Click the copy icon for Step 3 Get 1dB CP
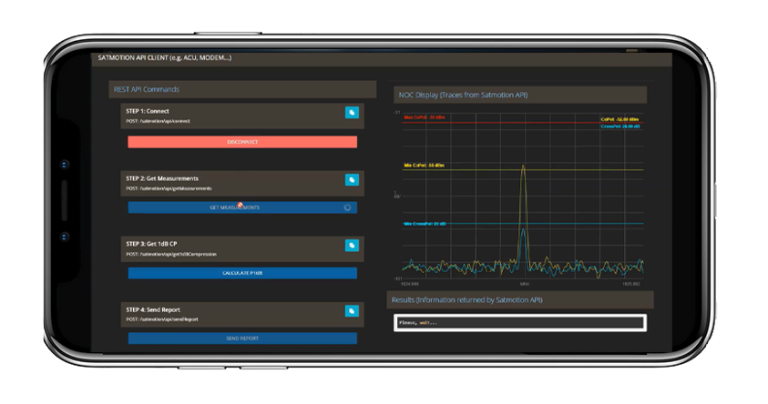Viewport: 768px width, 404px height. (352, 244)
